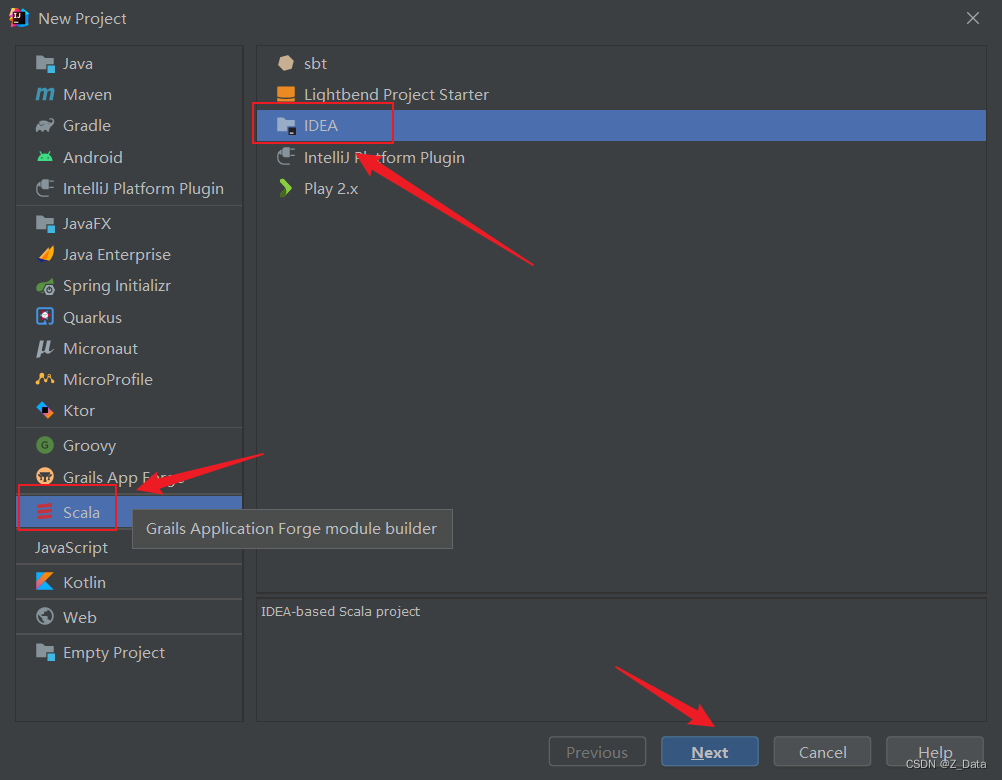Click the Cancel button
This screenshot has width=1002, height=780.
[822, 752]
